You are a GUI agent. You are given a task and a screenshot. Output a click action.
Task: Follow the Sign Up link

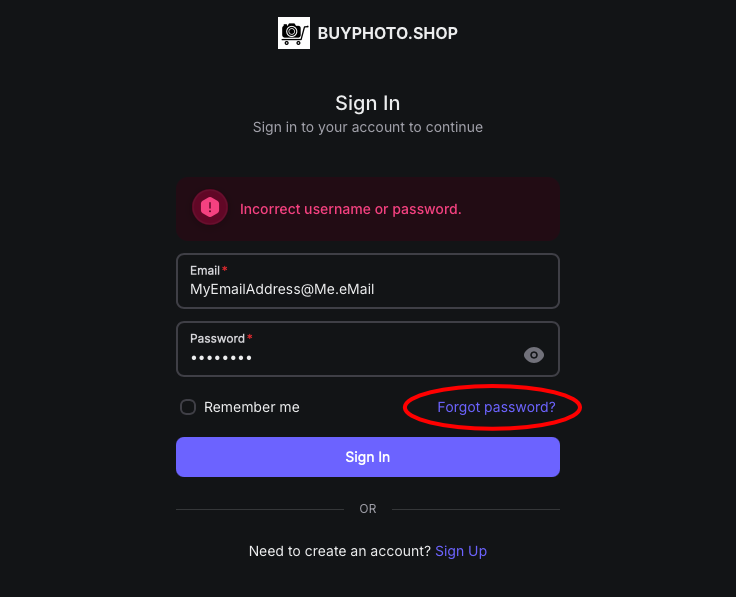461,551
